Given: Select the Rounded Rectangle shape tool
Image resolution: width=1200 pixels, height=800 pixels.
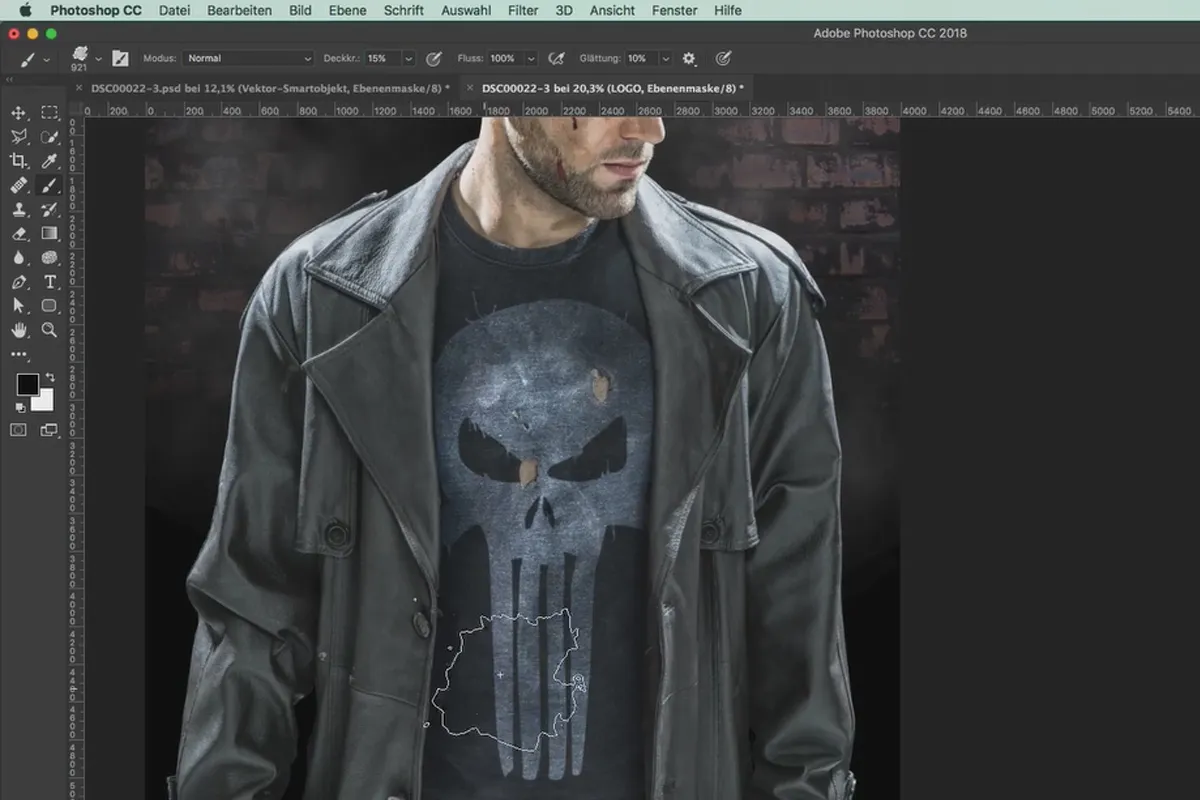Looking at the screenshot, I should coord(49,306).
